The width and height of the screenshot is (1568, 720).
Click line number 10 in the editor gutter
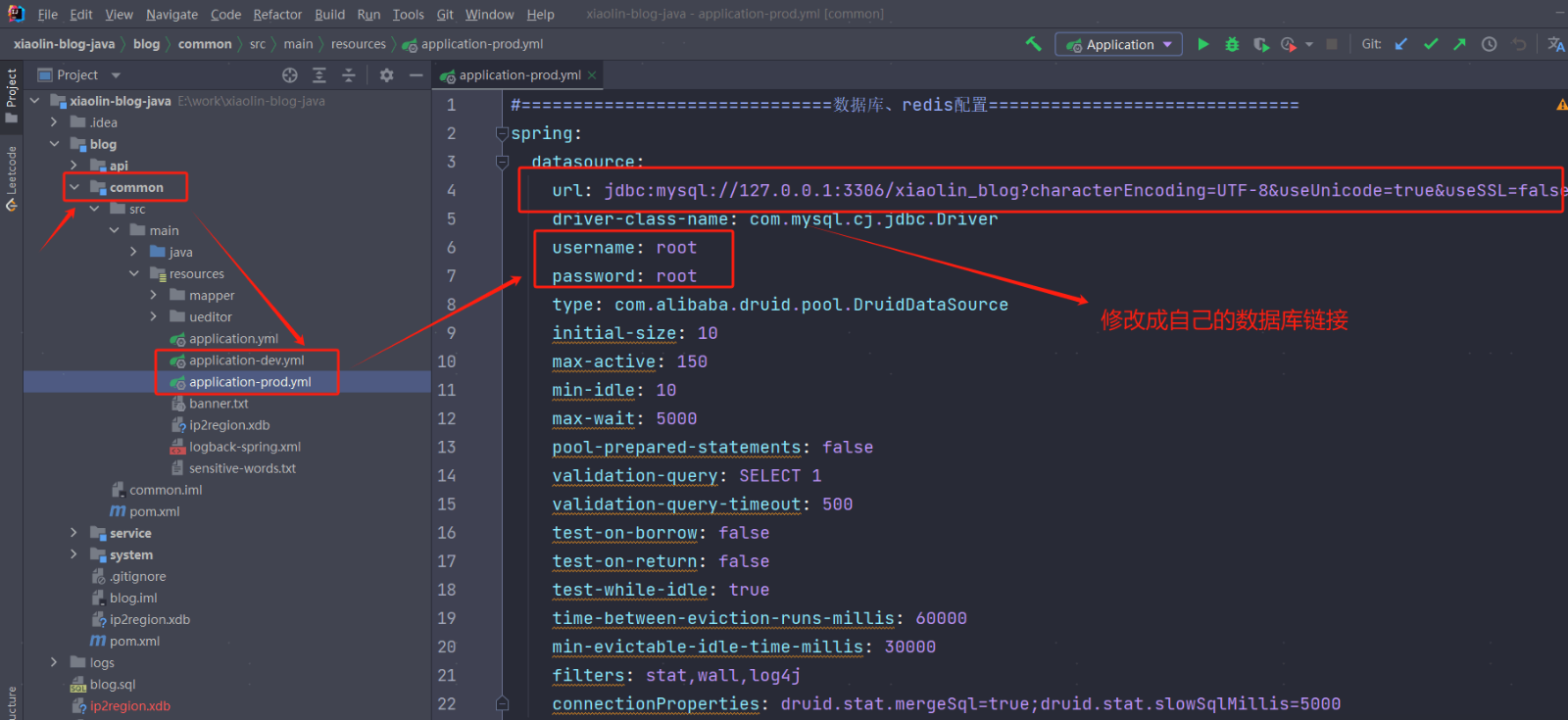point(447,361)
